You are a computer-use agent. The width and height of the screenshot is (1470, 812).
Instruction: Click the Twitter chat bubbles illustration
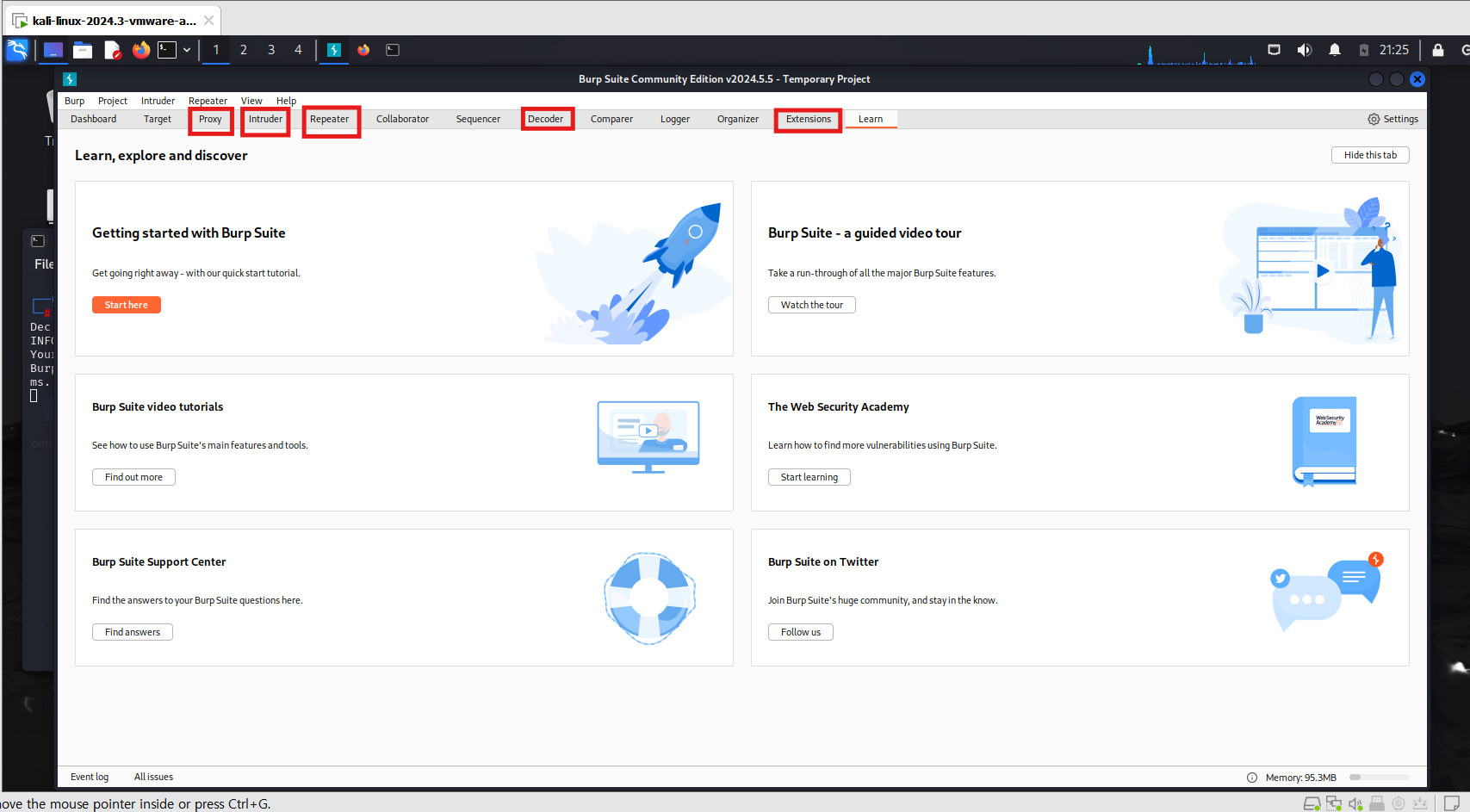[1326, 592]
